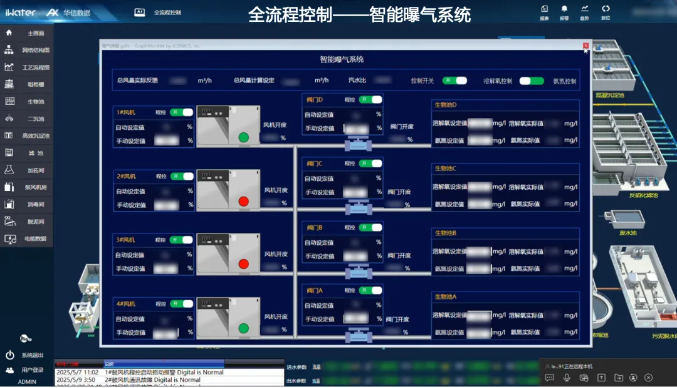
Task: Toggle the 1# blower remote control switch
Action: 182,112
